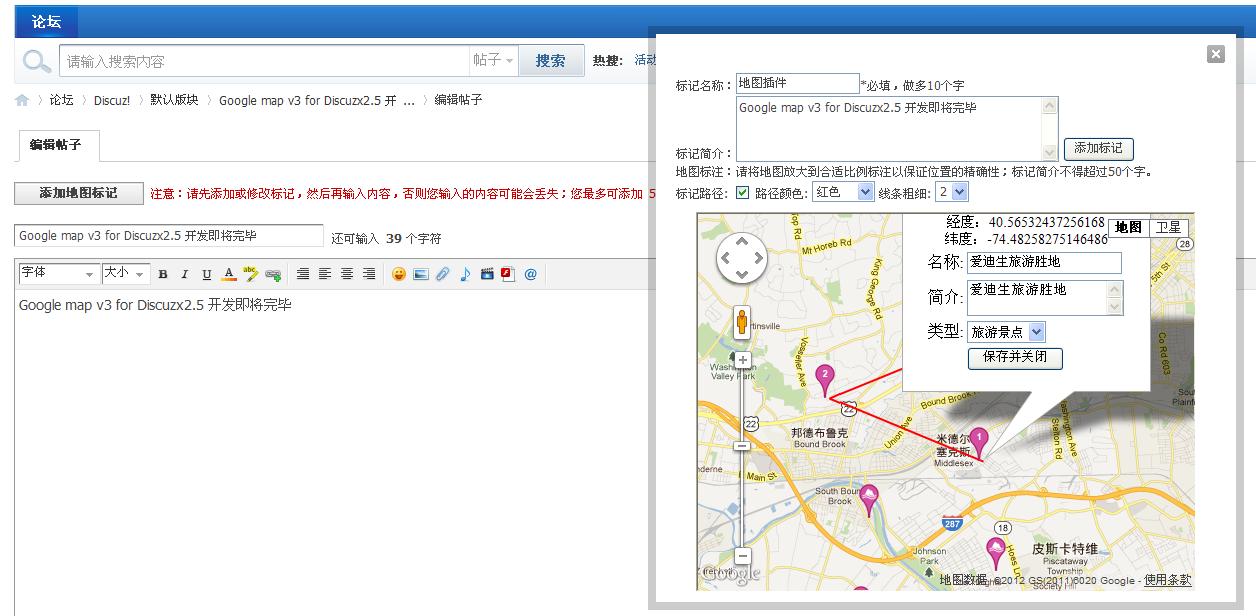Click the search magnifier icon

coord(37,61)
